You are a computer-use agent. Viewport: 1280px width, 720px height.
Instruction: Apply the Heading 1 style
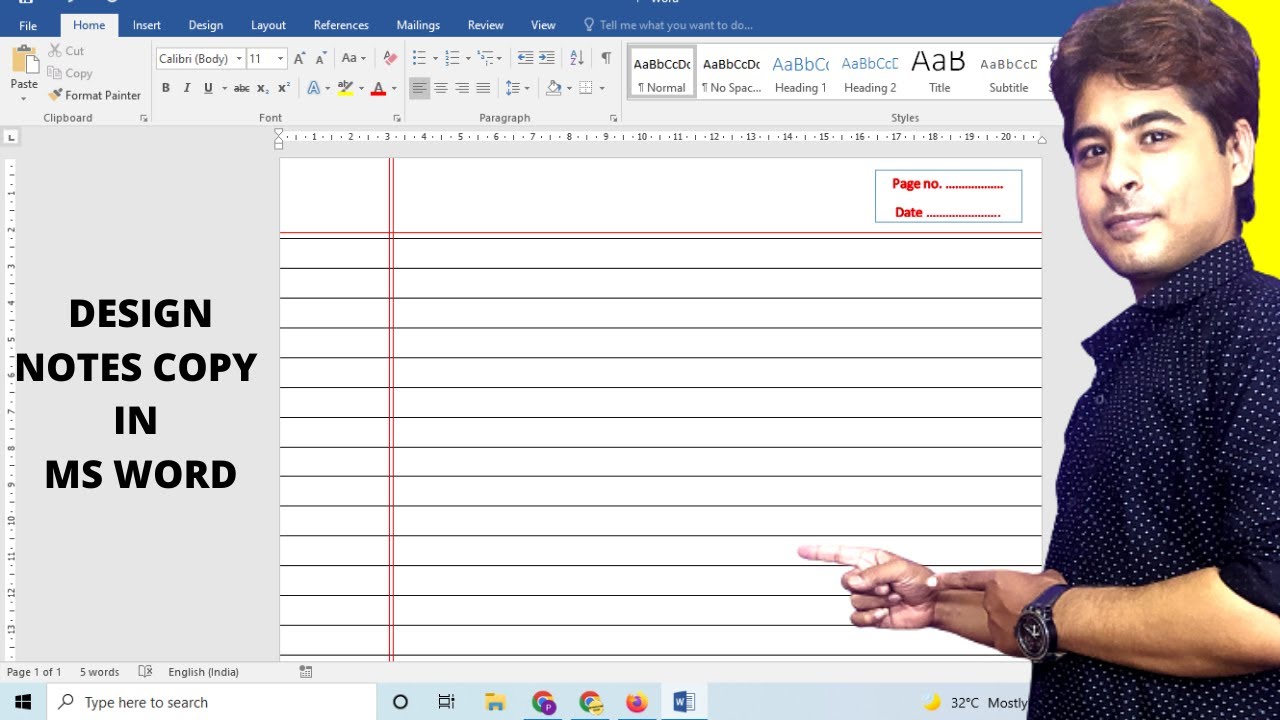pos(801,73)
